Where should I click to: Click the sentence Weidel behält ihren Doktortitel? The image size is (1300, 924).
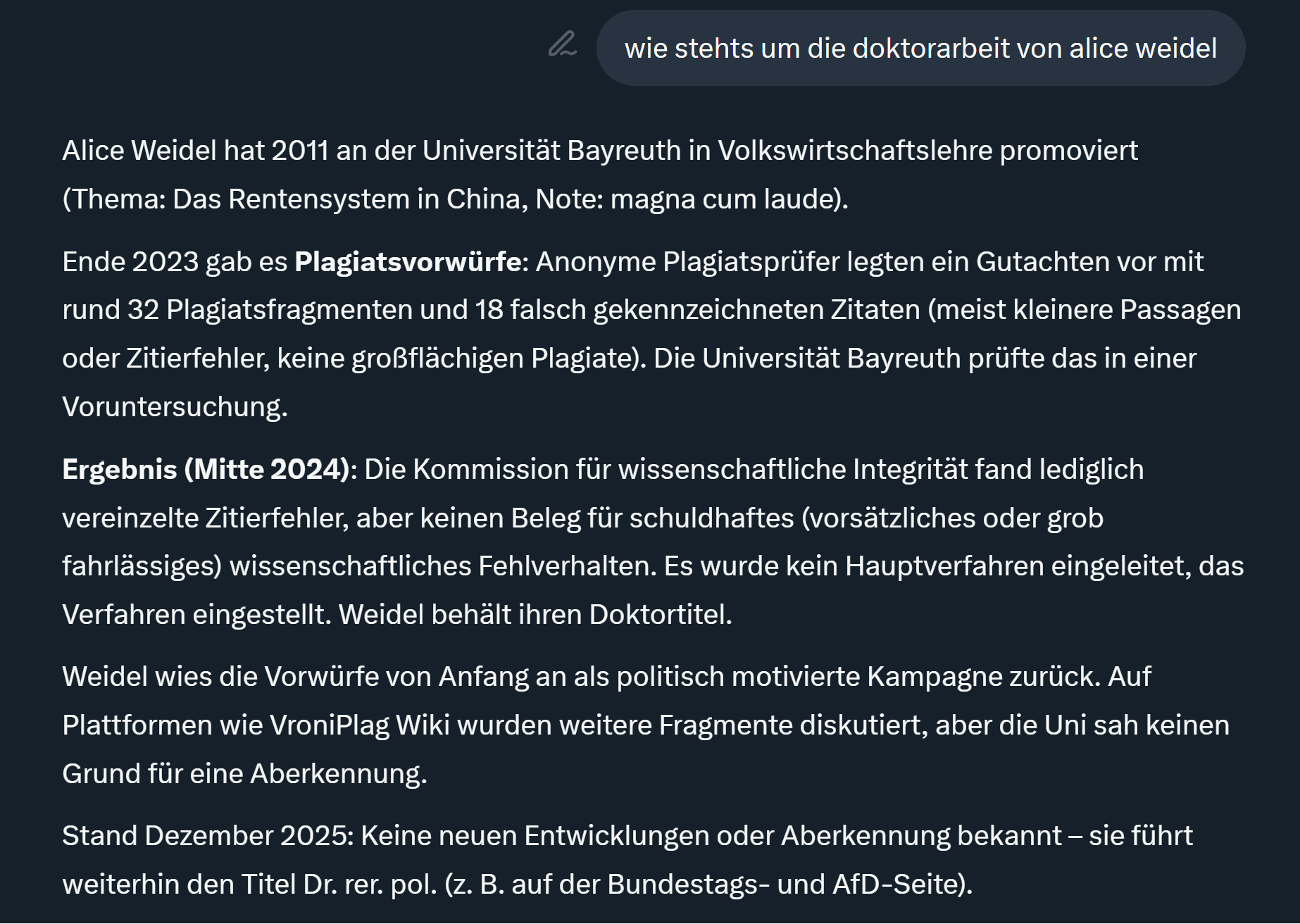pos(535,615)
